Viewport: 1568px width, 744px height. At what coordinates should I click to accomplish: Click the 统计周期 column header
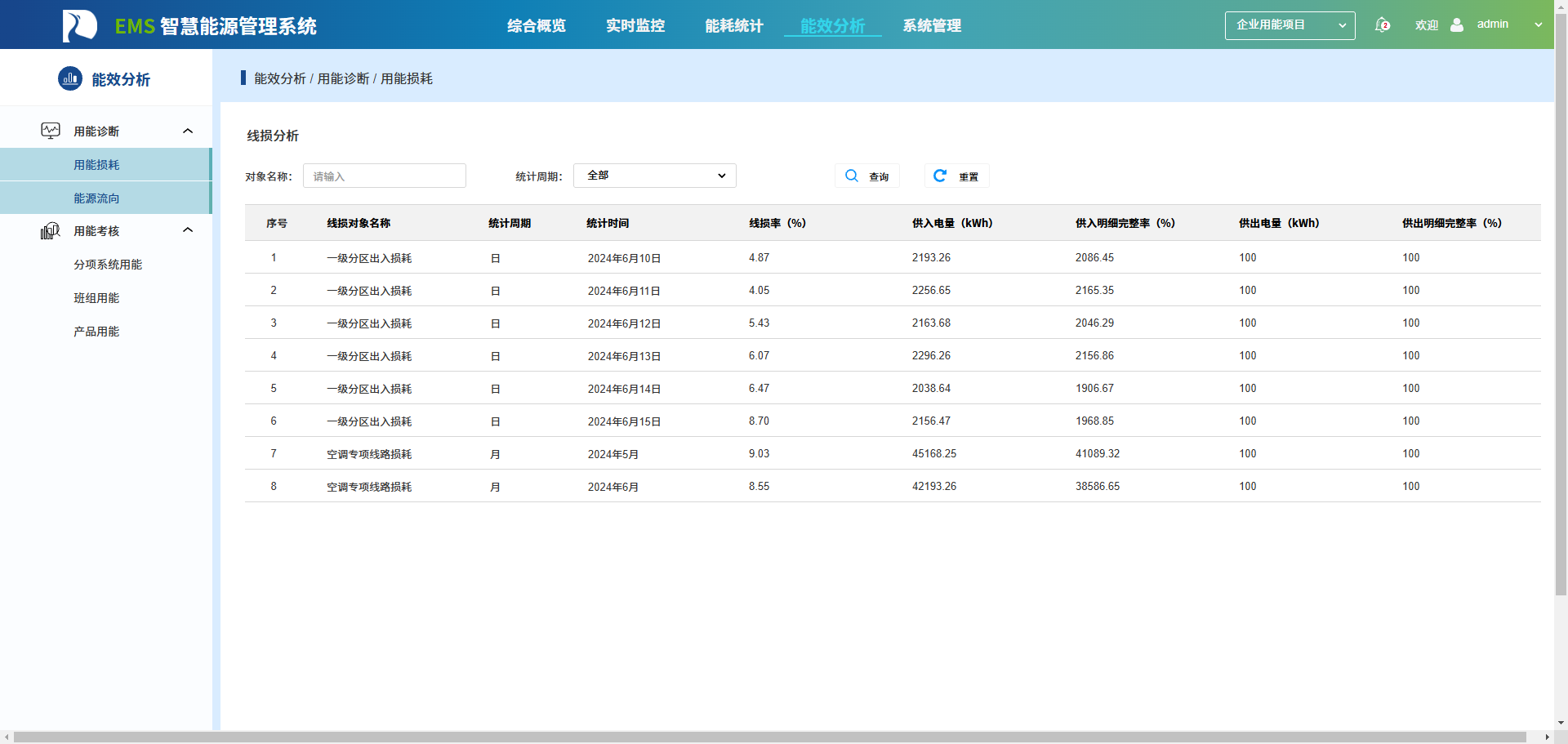coord(510,223)
